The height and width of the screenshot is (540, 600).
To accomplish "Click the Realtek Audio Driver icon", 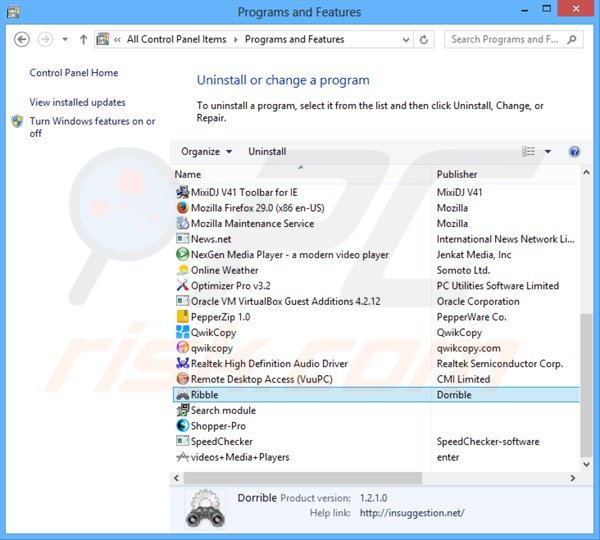I will click(183, 363).
